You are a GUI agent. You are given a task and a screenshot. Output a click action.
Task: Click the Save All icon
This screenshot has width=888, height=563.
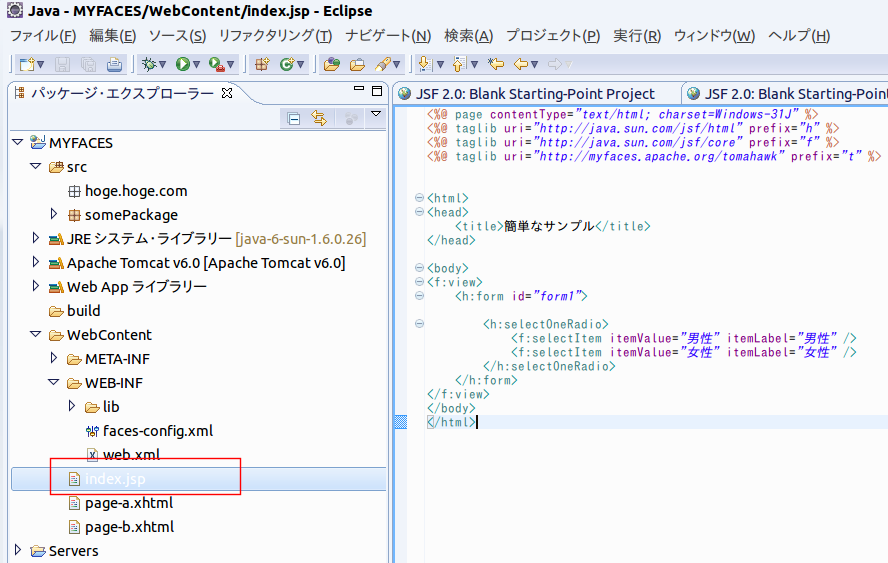[x=88, y=64]
